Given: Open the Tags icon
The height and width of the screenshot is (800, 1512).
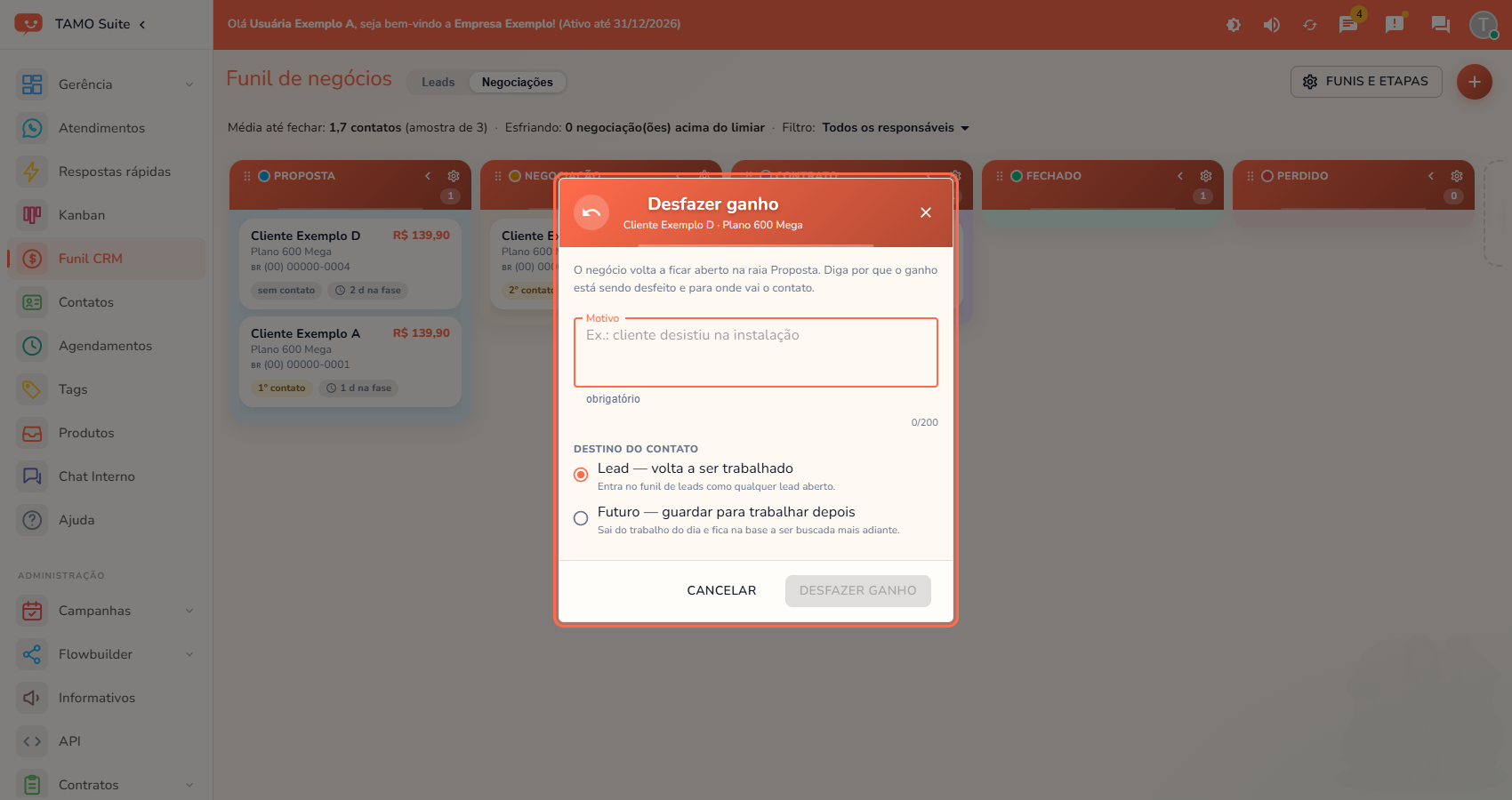Looking at the screenshot, I should 32,389.
